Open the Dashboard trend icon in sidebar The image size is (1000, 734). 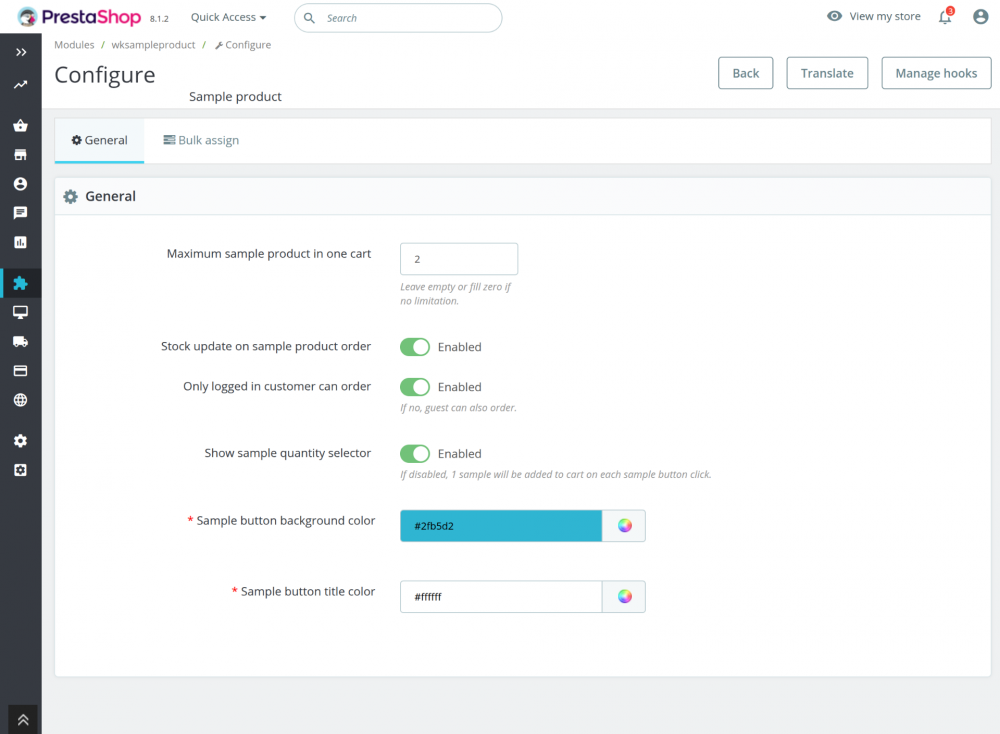coord(21,85)
